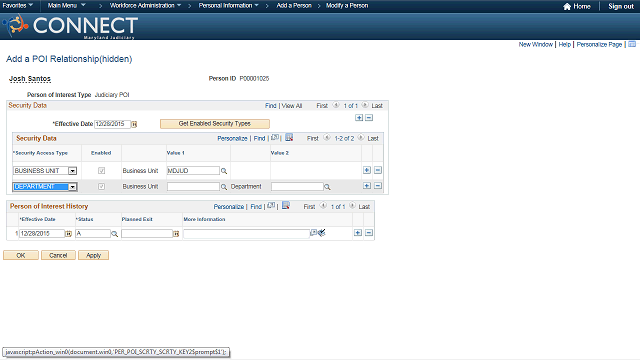Toggle Enabled checkbox for BUSINESS UNIT row
The height and width of the screenshot is (360, 640).
[x=102, y=171]
